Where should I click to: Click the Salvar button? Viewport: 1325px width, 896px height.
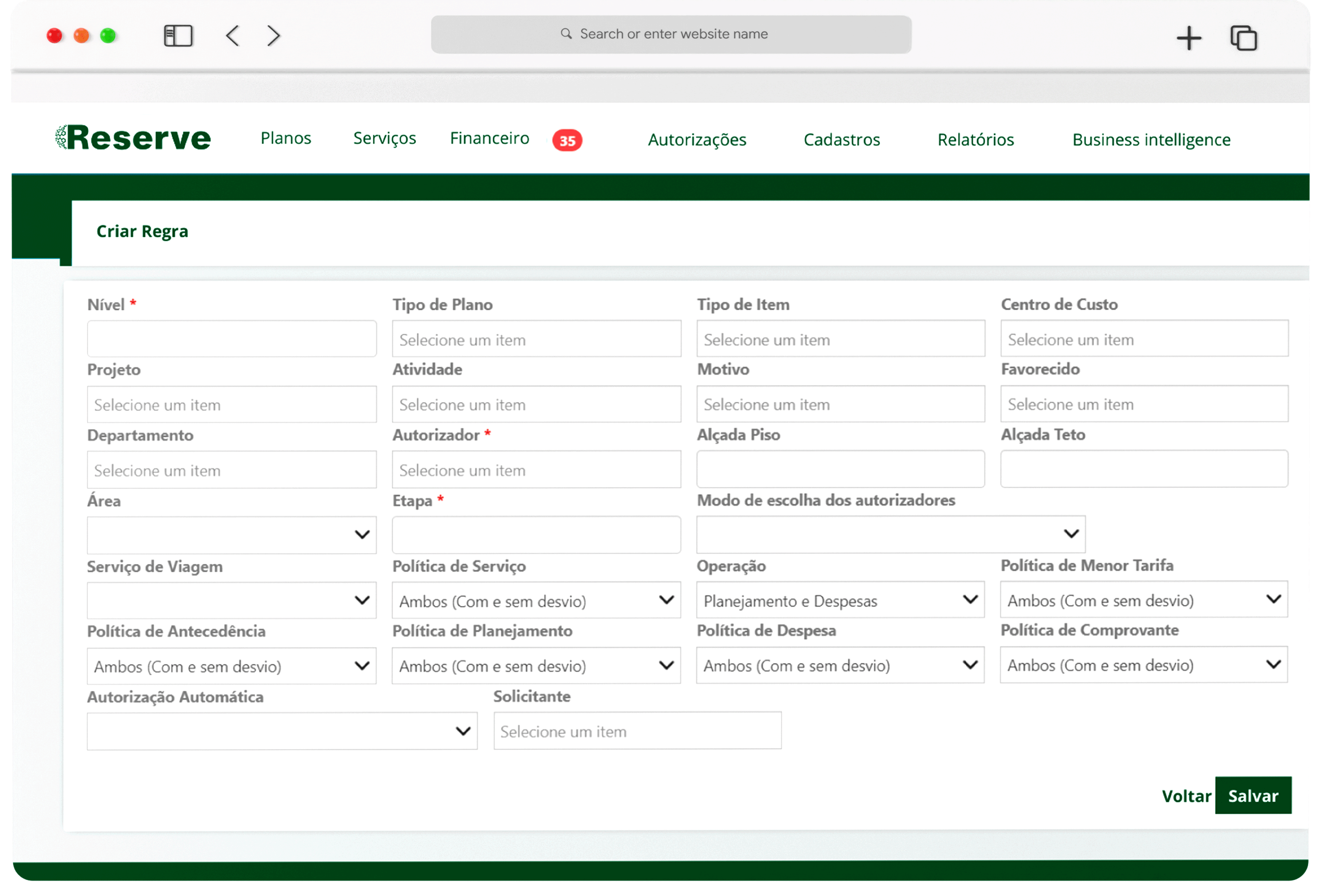(1252, 795)
